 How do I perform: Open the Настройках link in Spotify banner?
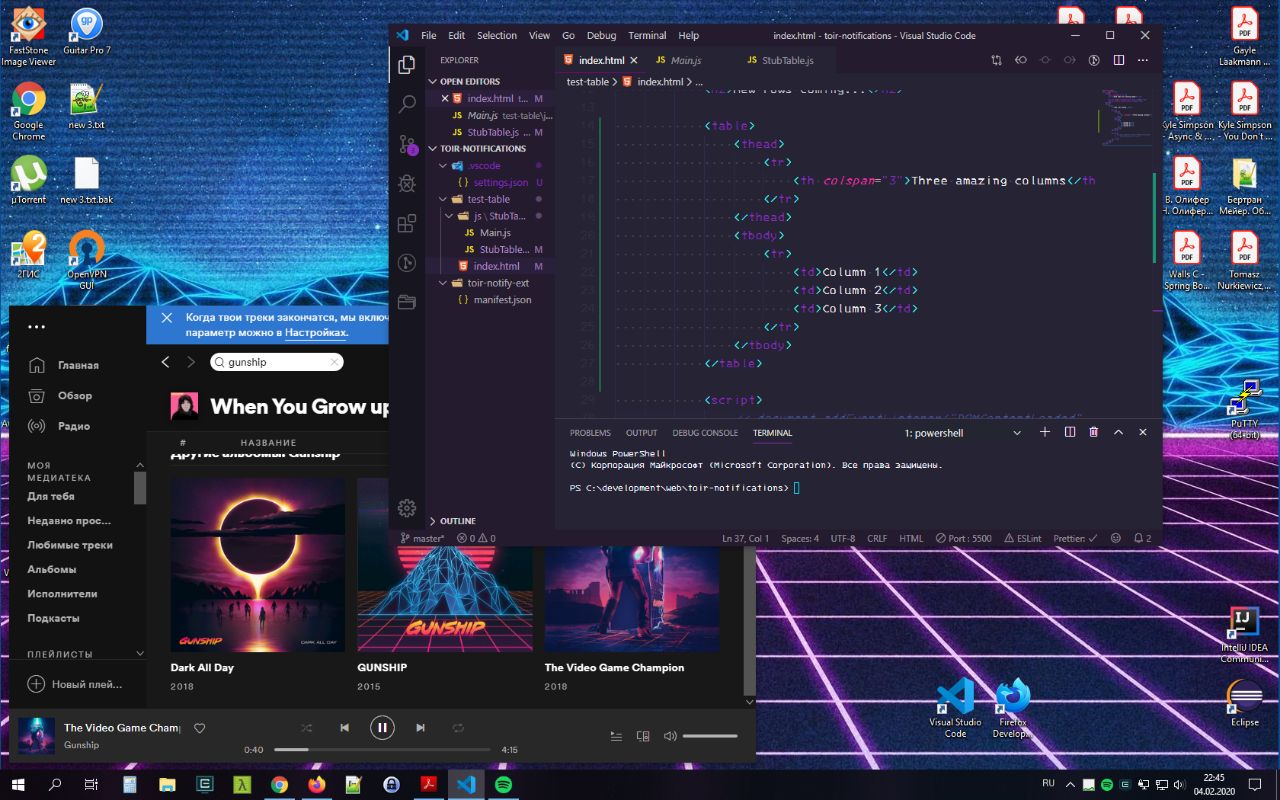point(315,332)
